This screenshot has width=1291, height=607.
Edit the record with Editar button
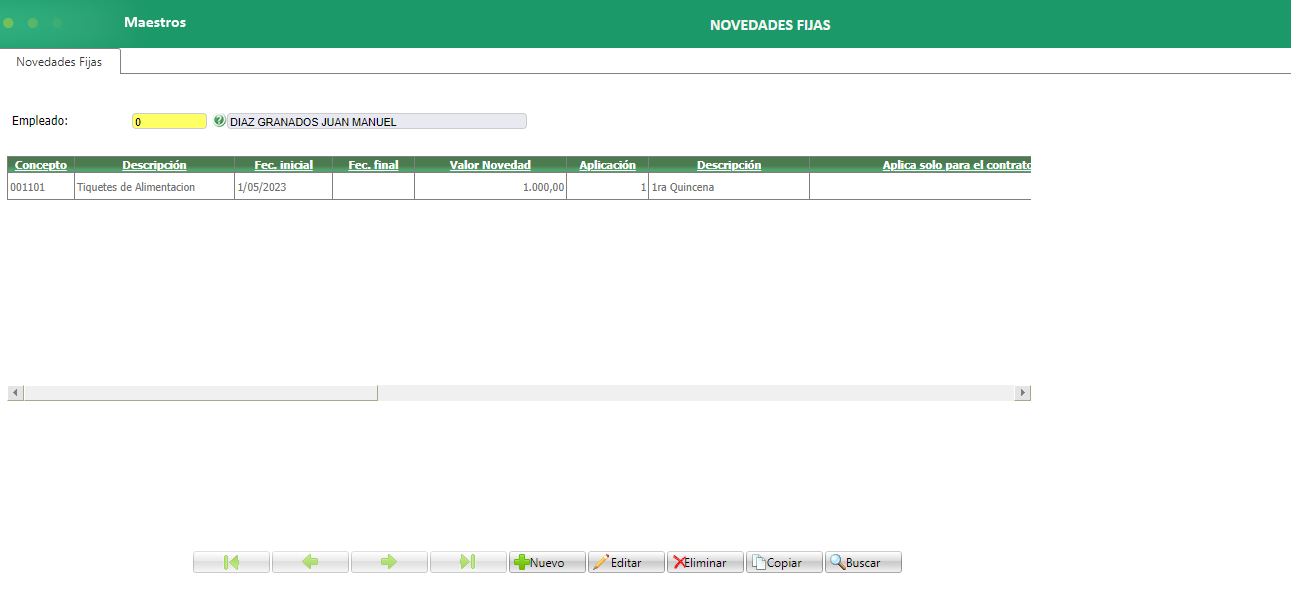point(626,562)
